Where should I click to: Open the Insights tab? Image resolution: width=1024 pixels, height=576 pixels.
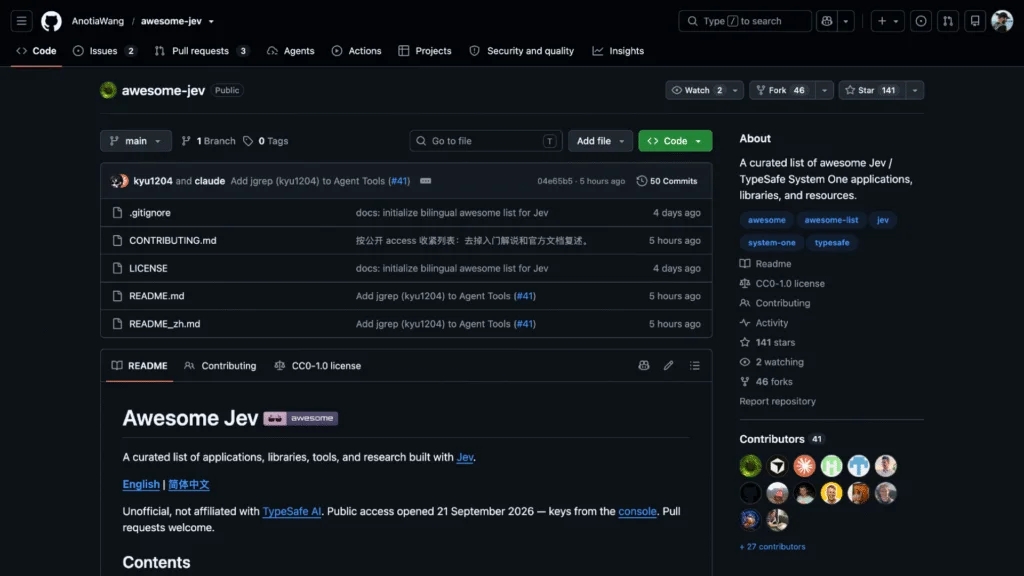pos(618,51)
